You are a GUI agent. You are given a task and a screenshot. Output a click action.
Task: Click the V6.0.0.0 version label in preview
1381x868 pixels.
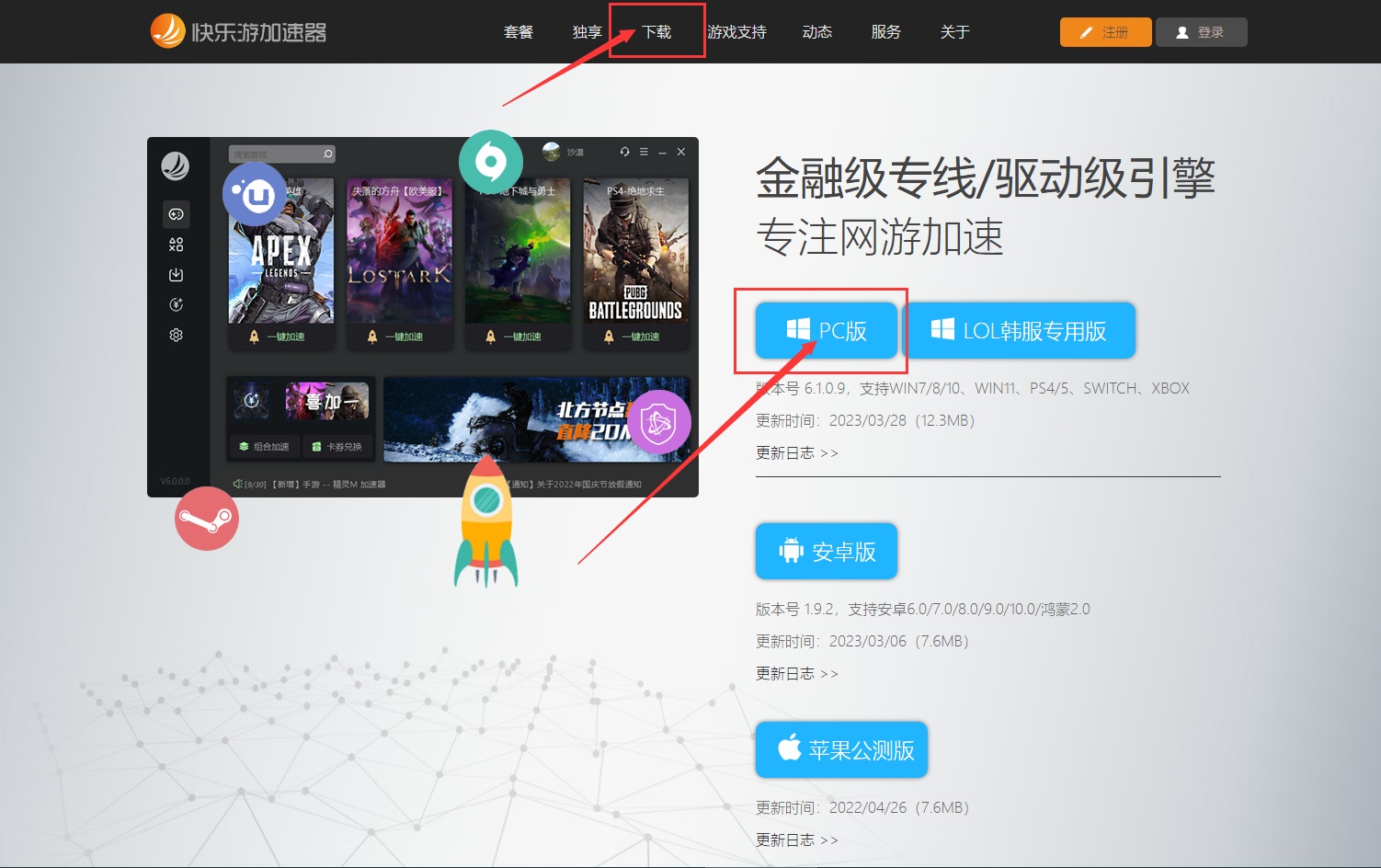(175, 481)
